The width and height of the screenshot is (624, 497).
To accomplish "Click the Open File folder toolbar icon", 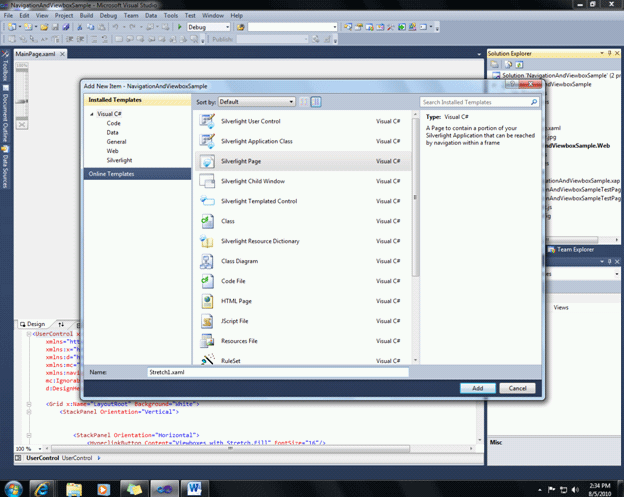I will [x=44, y=27].
